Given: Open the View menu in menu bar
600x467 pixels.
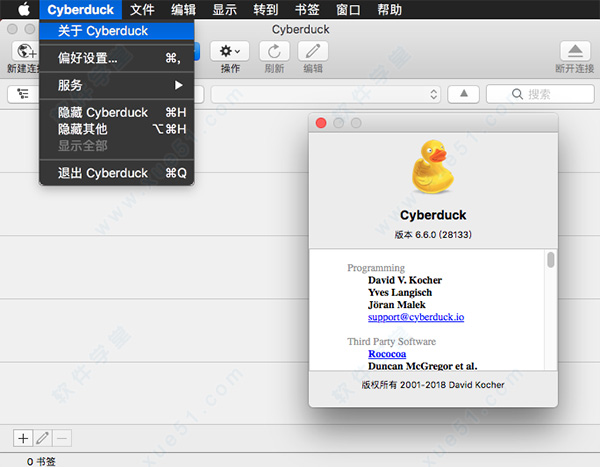Looking at the screenshot, I should (225, 9).
